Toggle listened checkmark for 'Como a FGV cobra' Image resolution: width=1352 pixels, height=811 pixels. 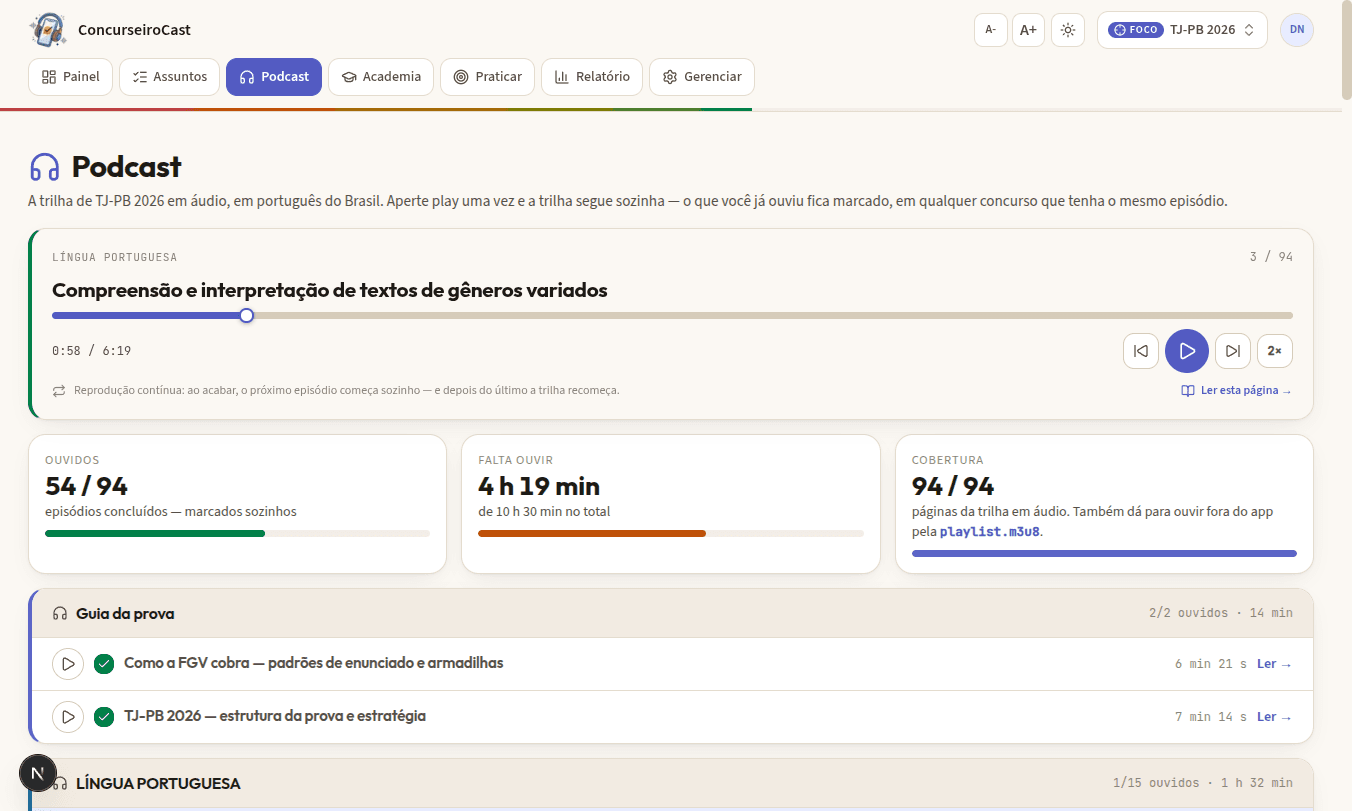pyautogui.click(x=104, y=664)
